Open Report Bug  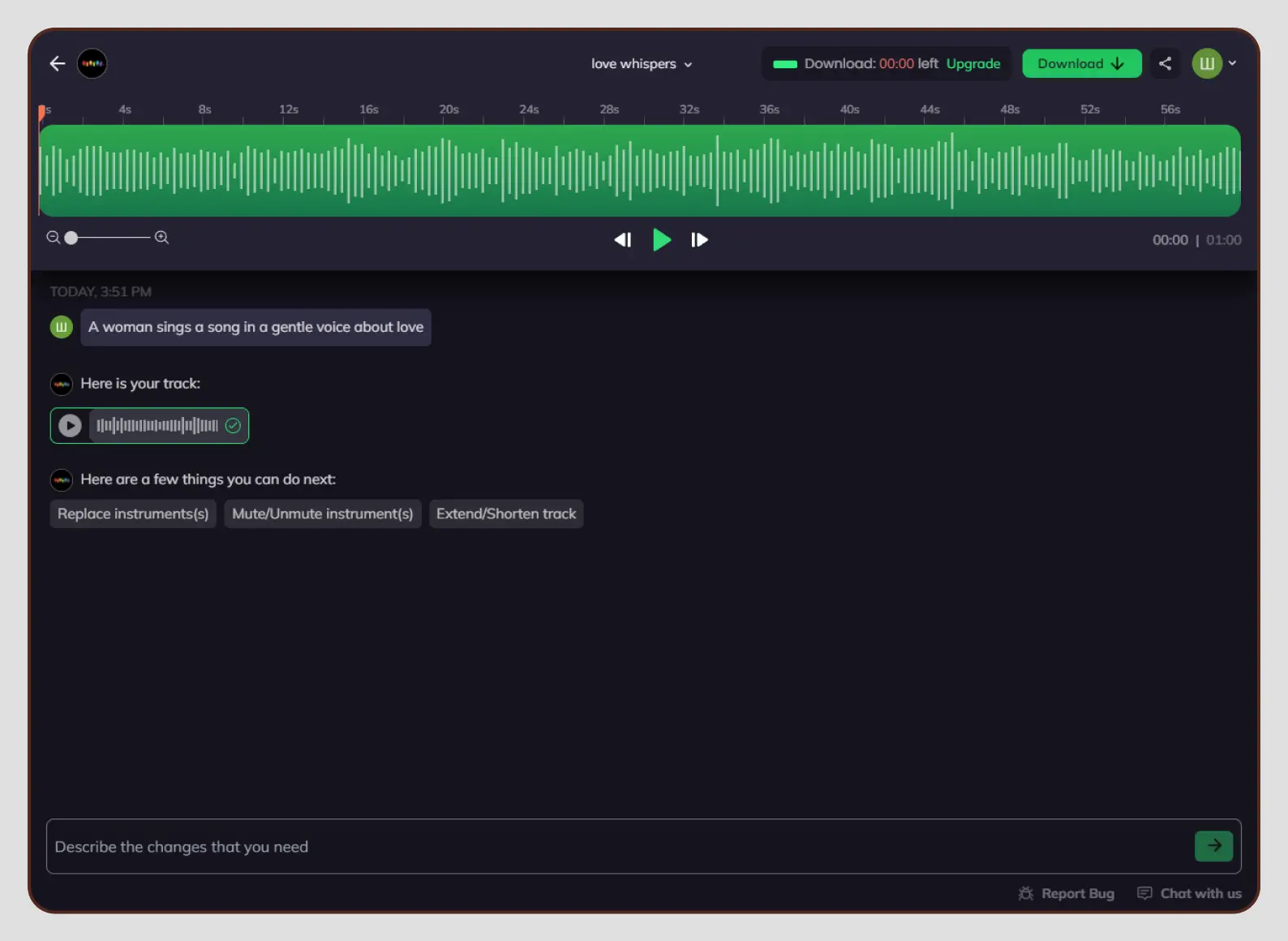1067,893
